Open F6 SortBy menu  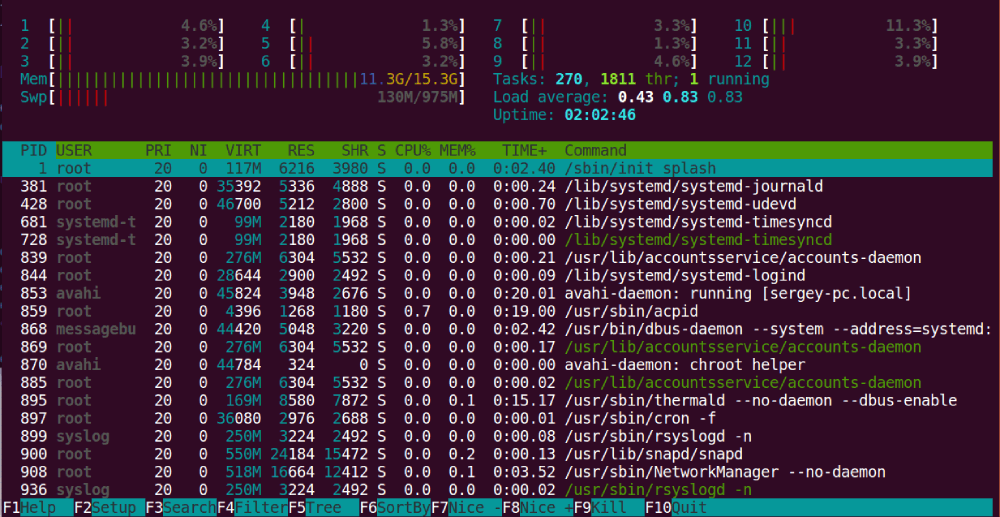click(x=395, y=508)
